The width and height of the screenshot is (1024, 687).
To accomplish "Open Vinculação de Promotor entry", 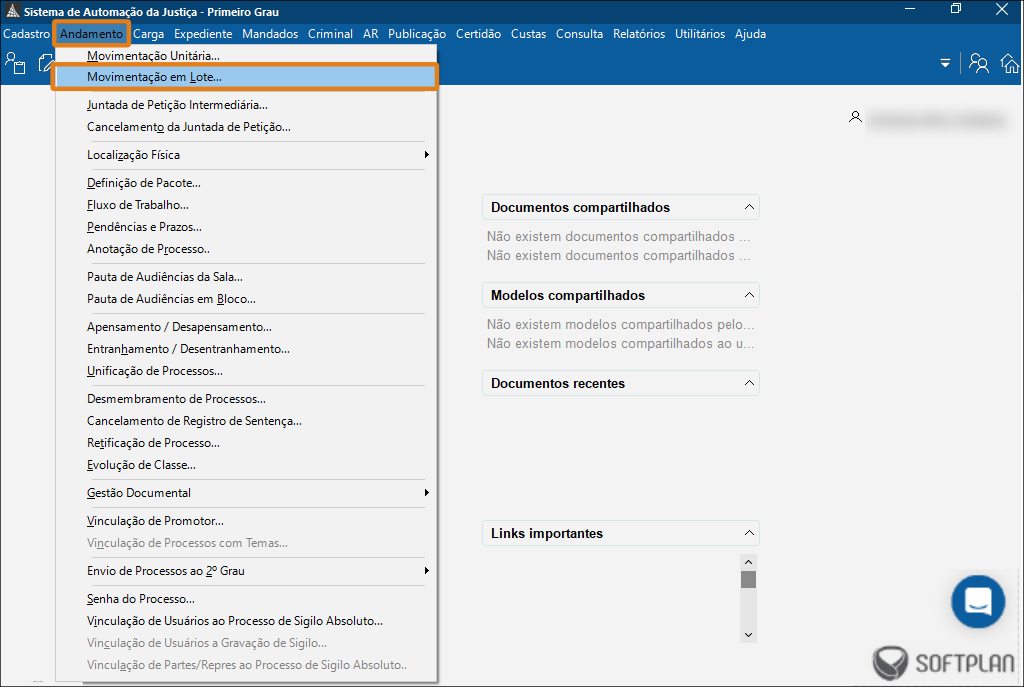I will (246, 521).
